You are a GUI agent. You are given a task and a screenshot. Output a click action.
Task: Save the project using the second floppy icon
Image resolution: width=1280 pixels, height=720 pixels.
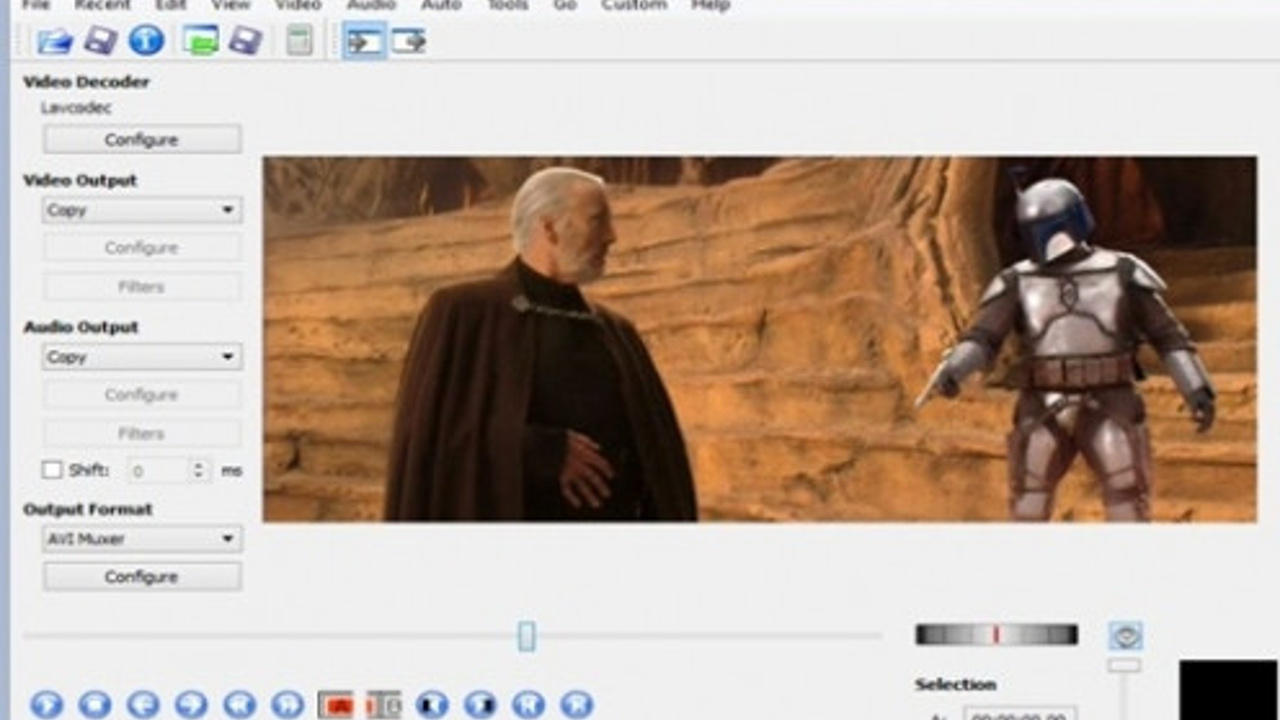coord(245,41)
